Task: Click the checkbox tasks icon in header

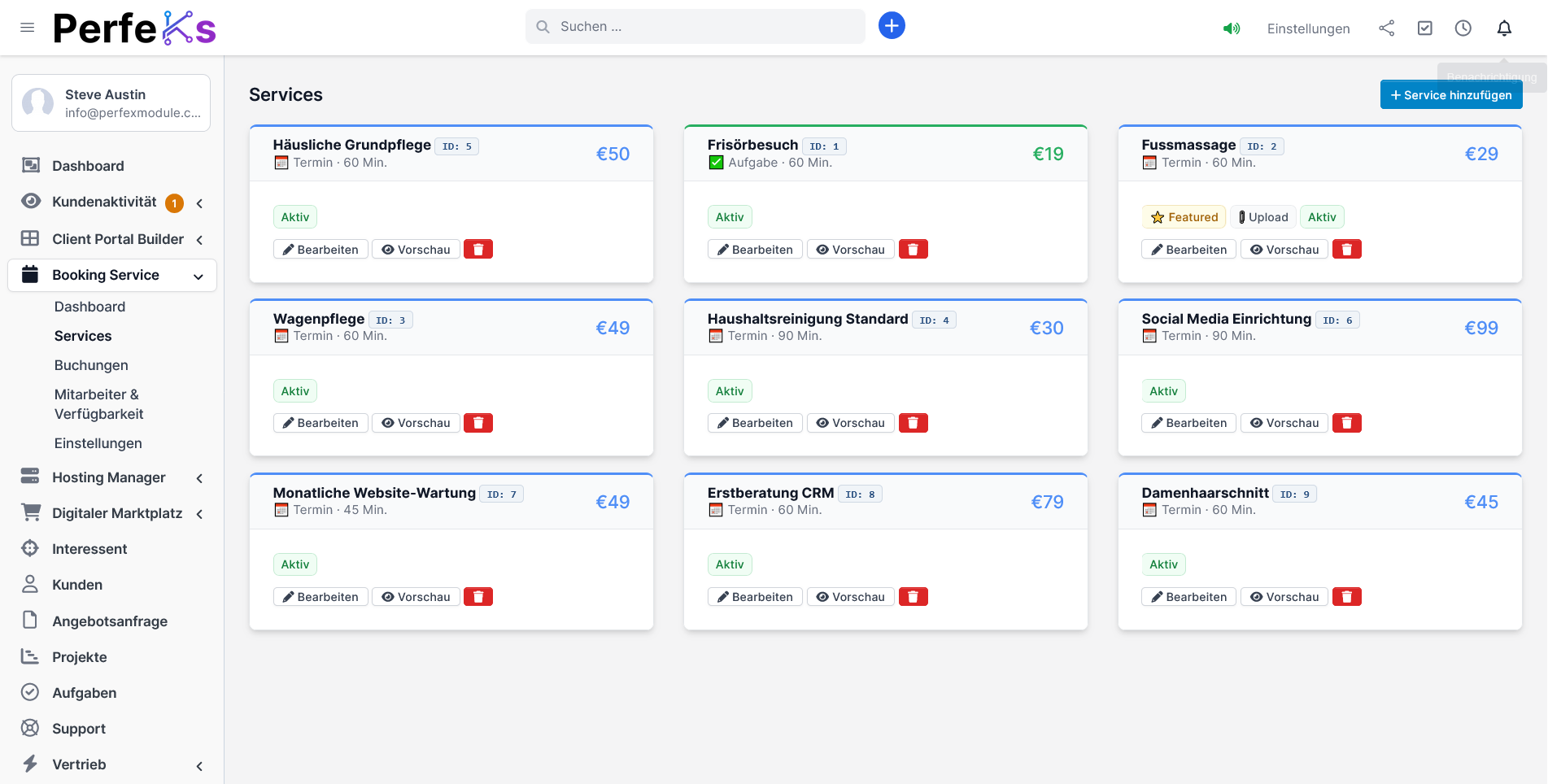Action: click(1424, 28)
